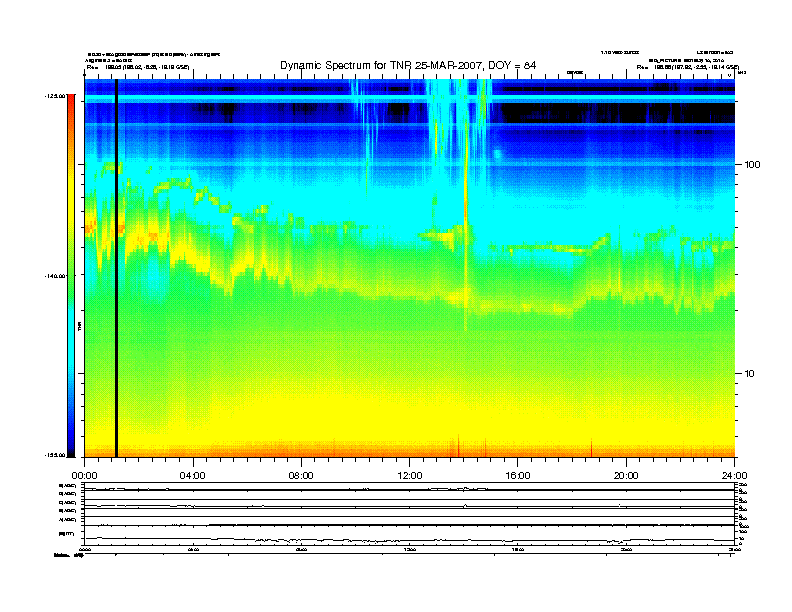
Task: Click the 'R =' position text at upper left
Action: (x=137, y=67)
